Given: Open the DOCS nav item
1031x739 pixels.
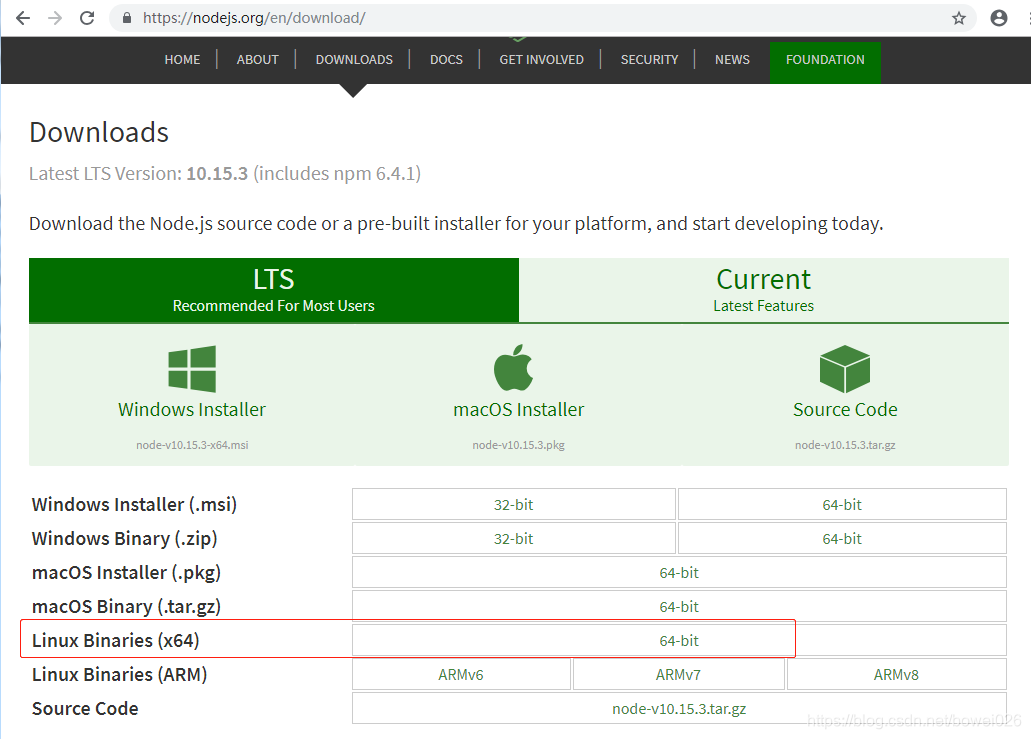Looking at the screenshot, I should coord(446,60).
